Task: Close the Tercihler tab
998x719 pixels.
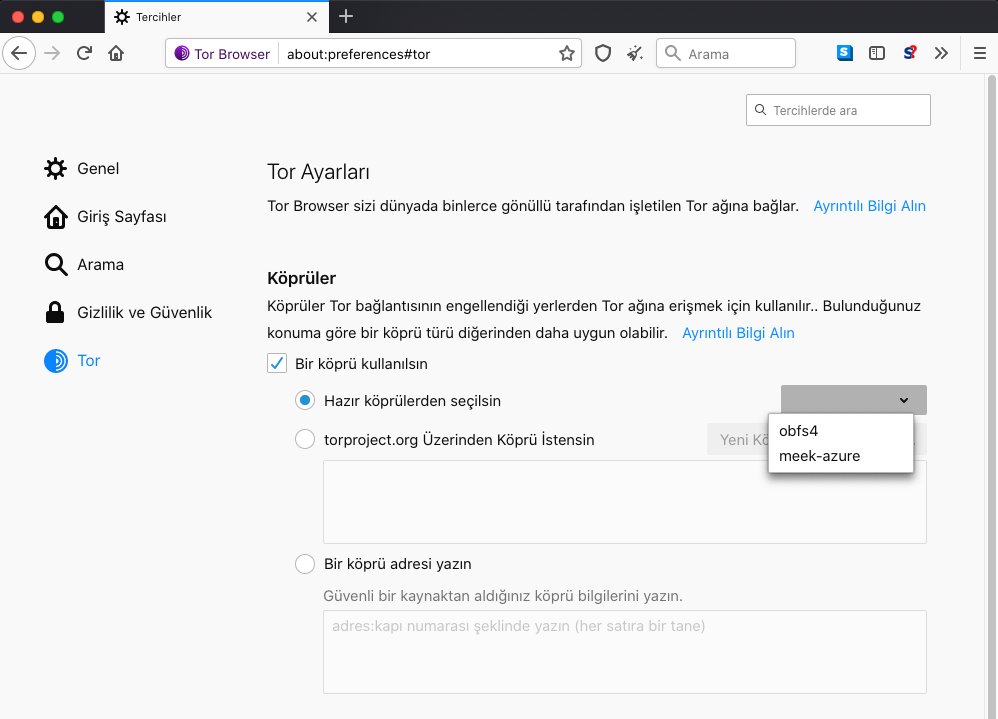Action: point(312,17)
